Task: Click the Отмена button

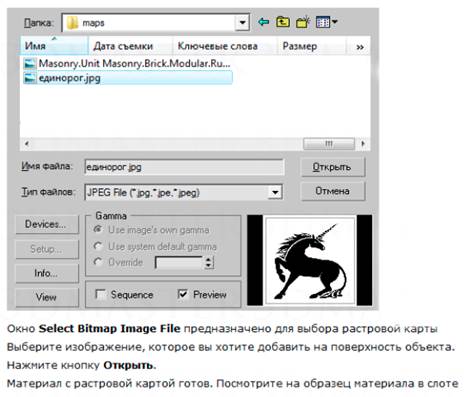Action: point(332,191)
